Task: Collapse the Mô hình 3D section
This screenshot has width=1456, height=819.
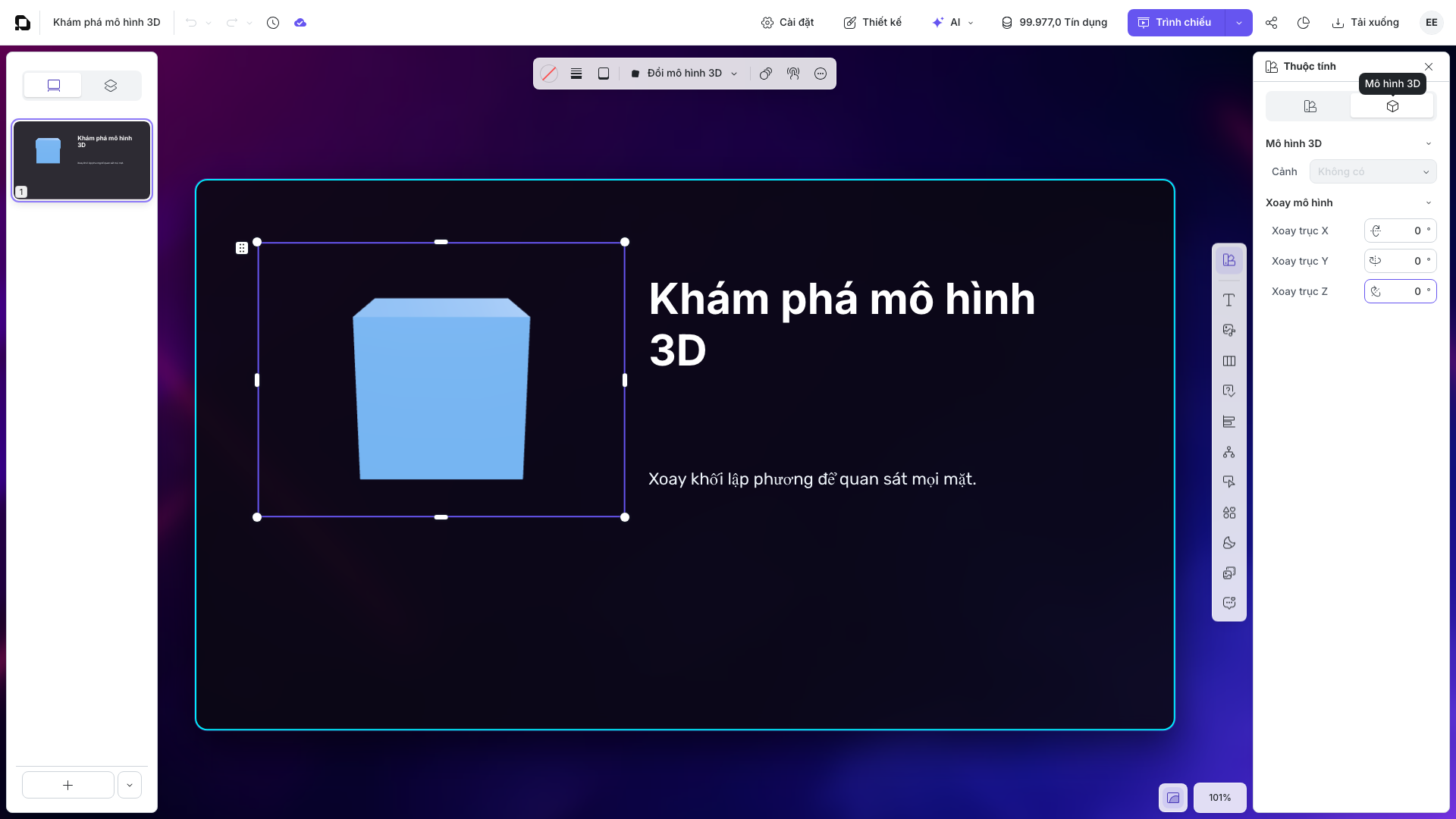Action: coord(1429,143)
